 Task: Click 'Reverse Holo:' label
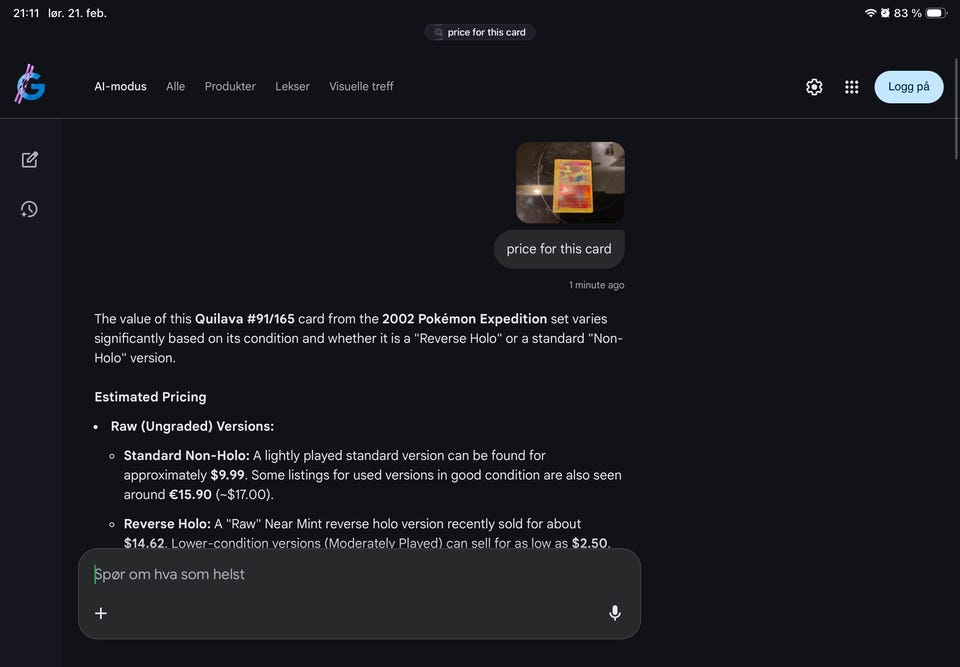(x=167, y=524)
